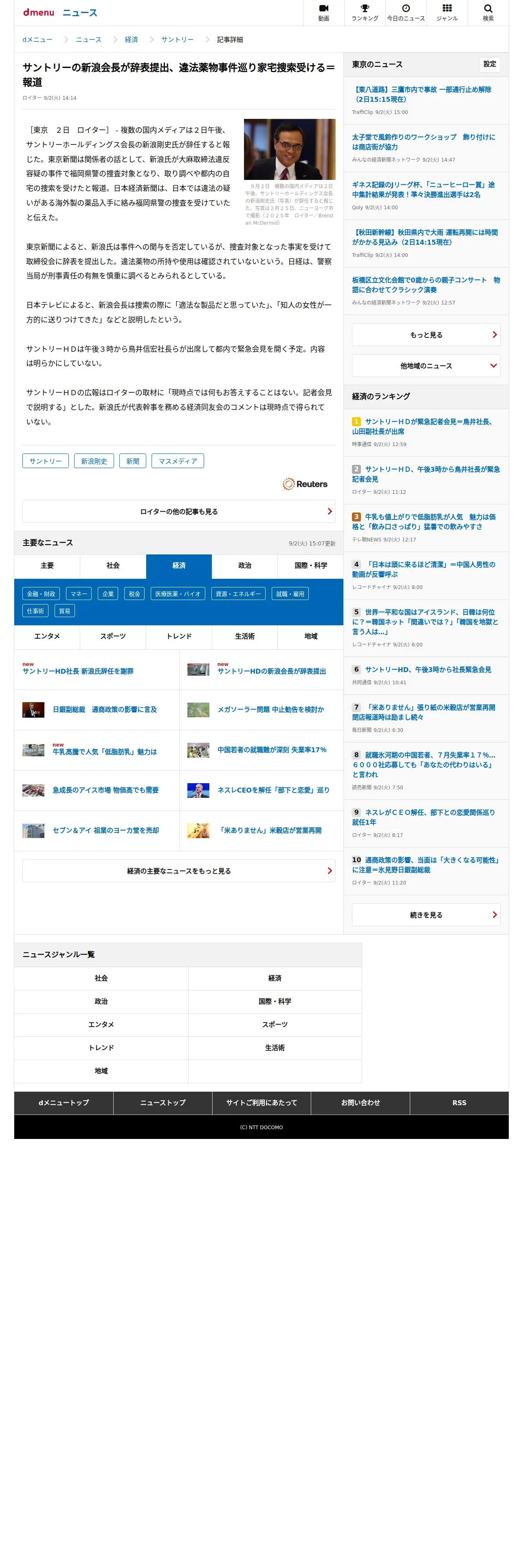Image resolution: width=523 pixels, height=1568 pixels.
Task: Select the エンタメ news tab
Action: (47, 636)
